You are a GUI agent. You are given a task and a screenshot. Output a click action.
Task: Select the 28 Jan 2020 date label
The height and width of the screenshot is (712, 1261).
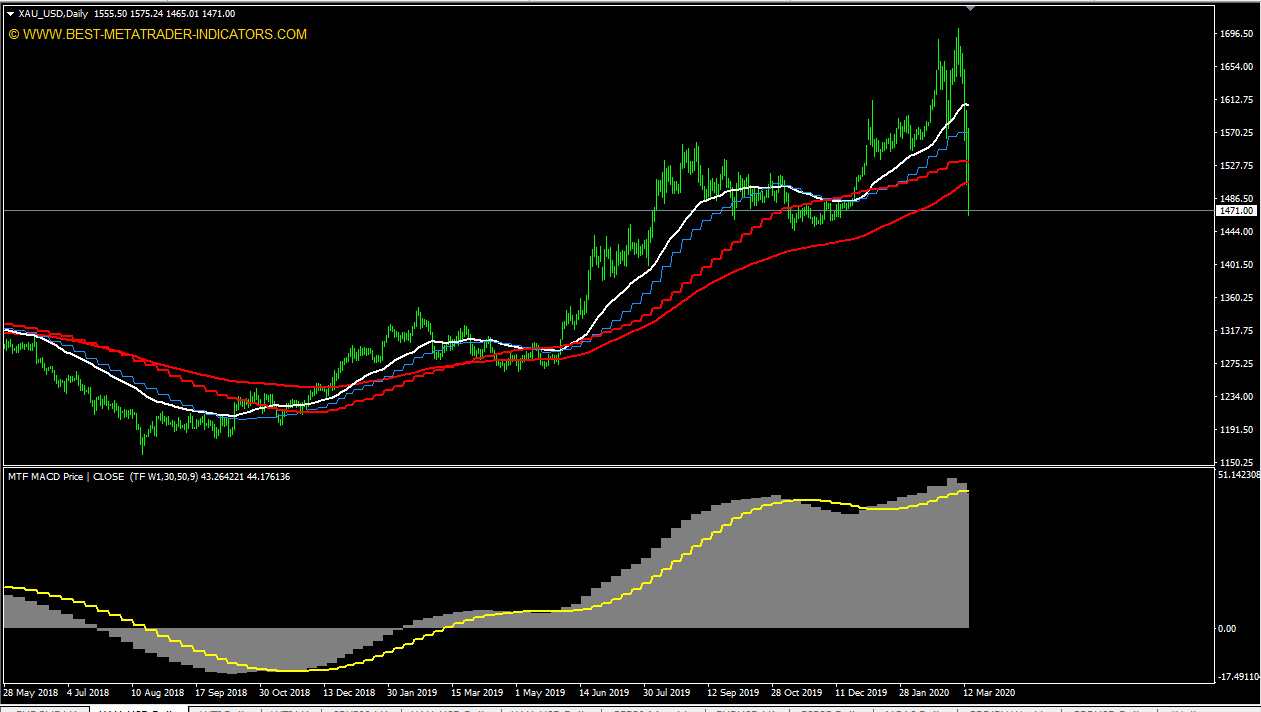924,692
